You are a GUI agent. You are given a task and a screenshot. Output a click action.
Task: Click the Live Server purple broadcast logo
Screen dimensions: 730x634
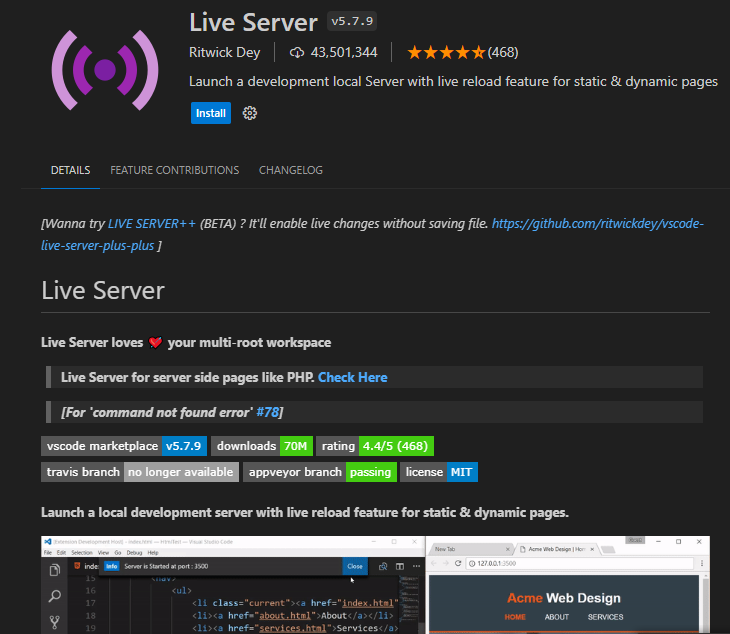[x=105, y=70]
